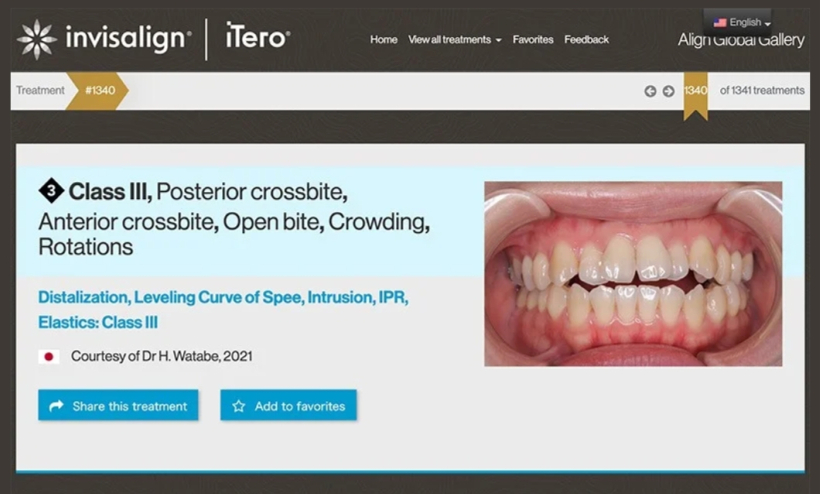Click the Invisalign flower logo
The height and width of the screenshot is (494, 820).
click(37, 39)
